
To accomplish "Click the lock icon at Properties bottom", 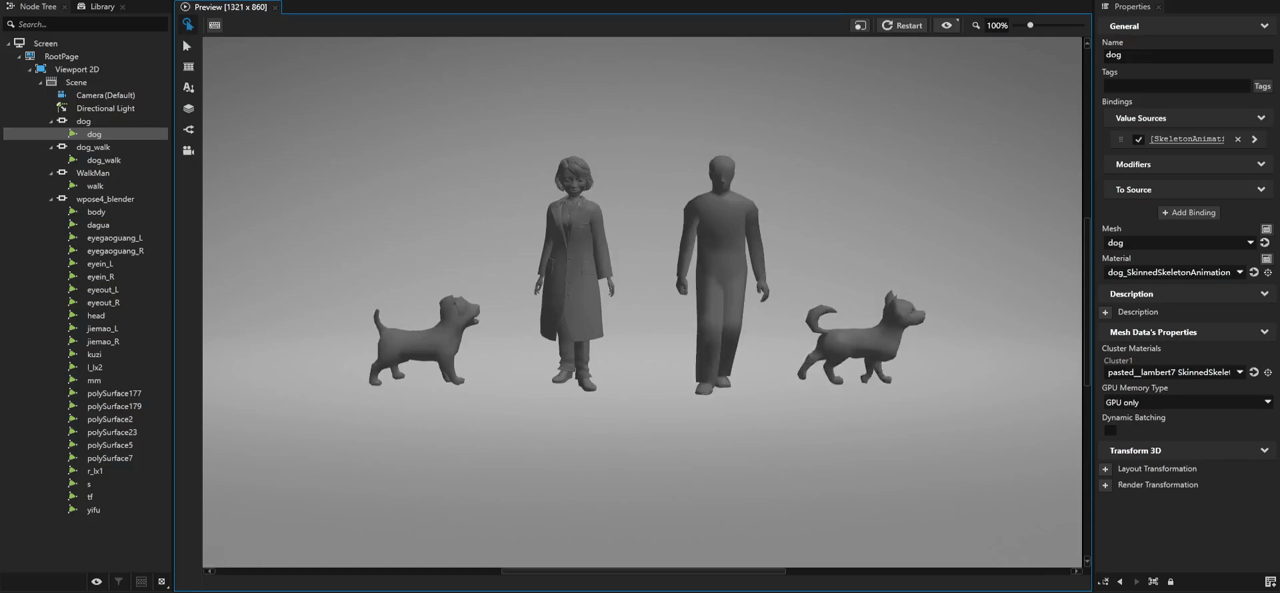I will tap(1170, 581).
